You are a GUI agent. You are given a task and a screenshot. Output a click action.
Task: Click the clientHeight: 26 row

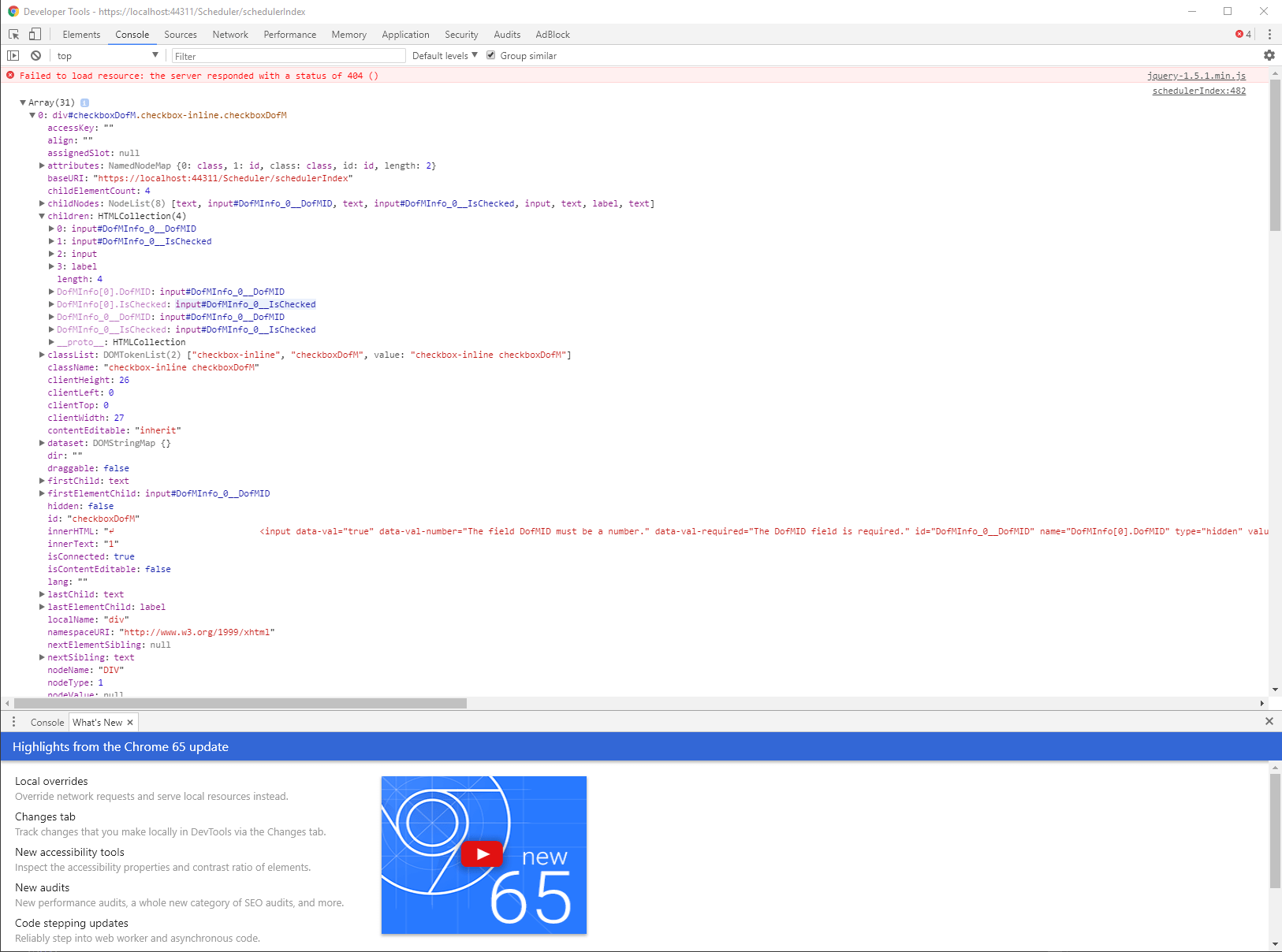tap(88, 380)
